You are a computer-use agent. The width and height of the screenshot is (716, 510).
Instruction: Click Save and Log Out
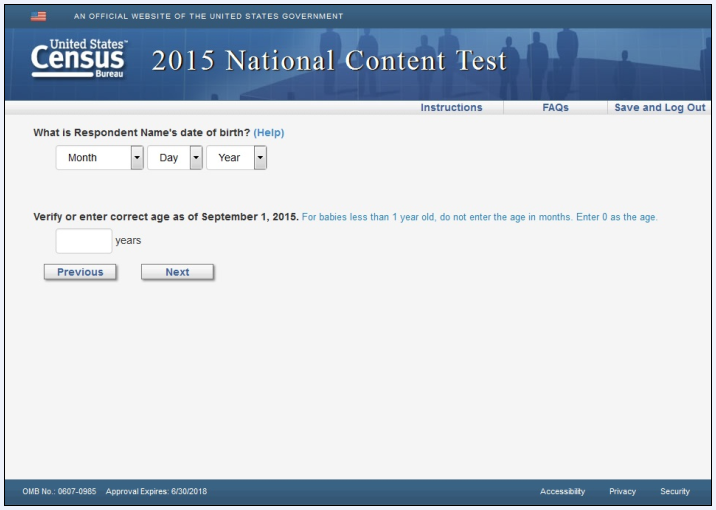(660, 107)
